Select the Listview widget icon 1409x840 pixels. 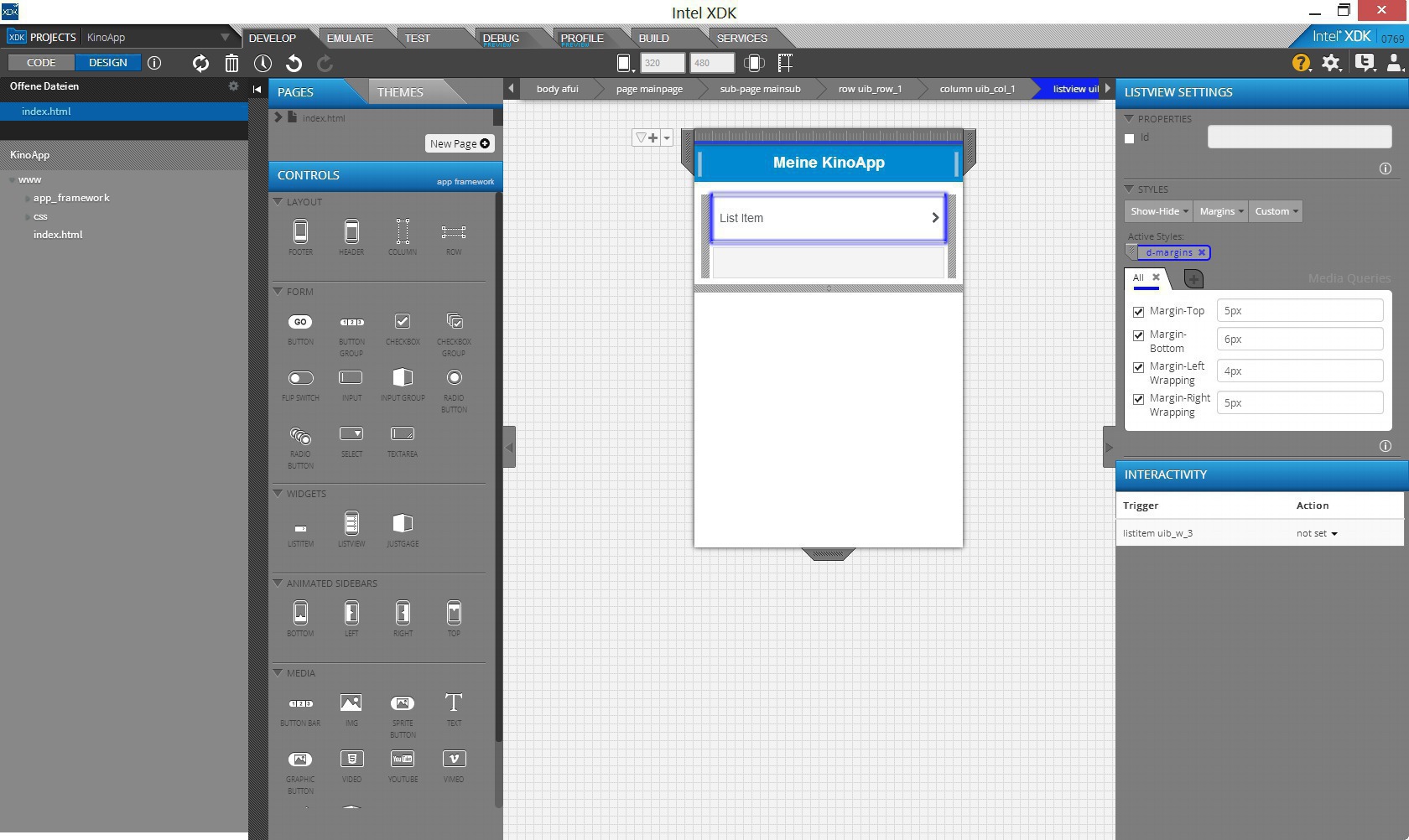coord(351,524)
